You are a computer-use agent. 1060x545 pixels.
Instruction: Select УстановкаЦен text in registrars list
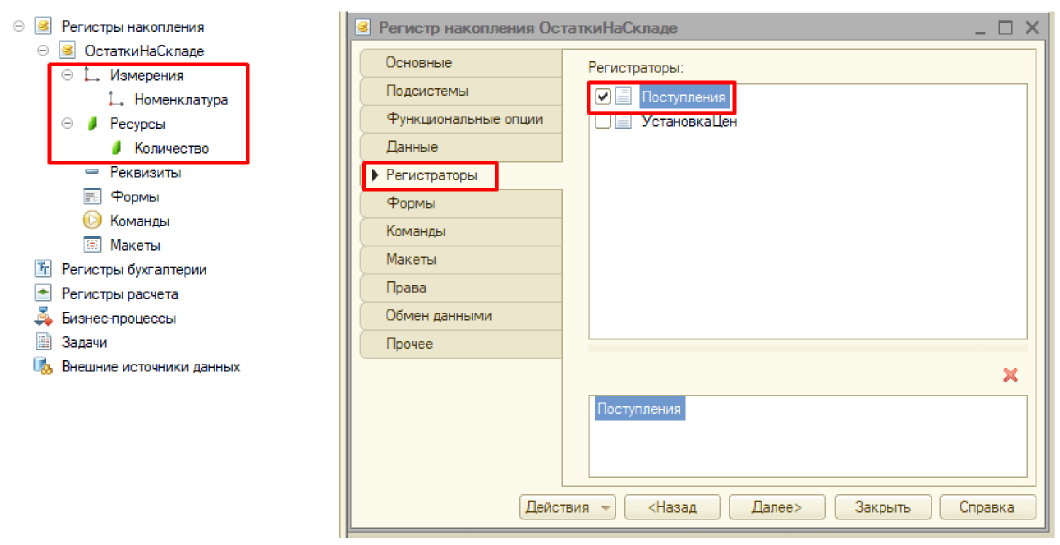pos(689,122)
